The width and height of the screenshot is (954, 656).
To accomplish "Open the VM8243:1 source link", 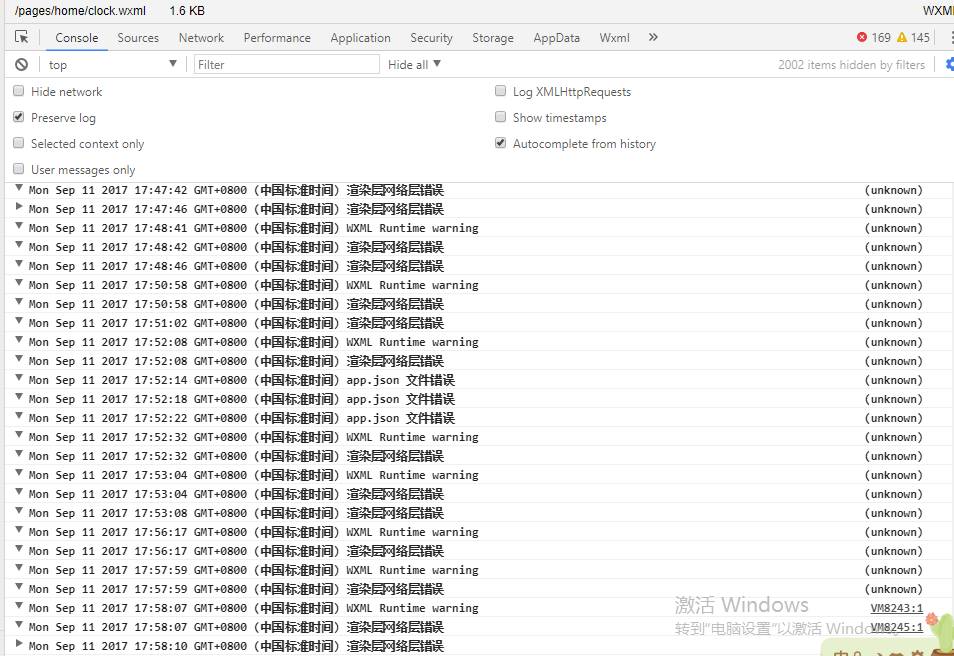I will [x=896, y=608].
